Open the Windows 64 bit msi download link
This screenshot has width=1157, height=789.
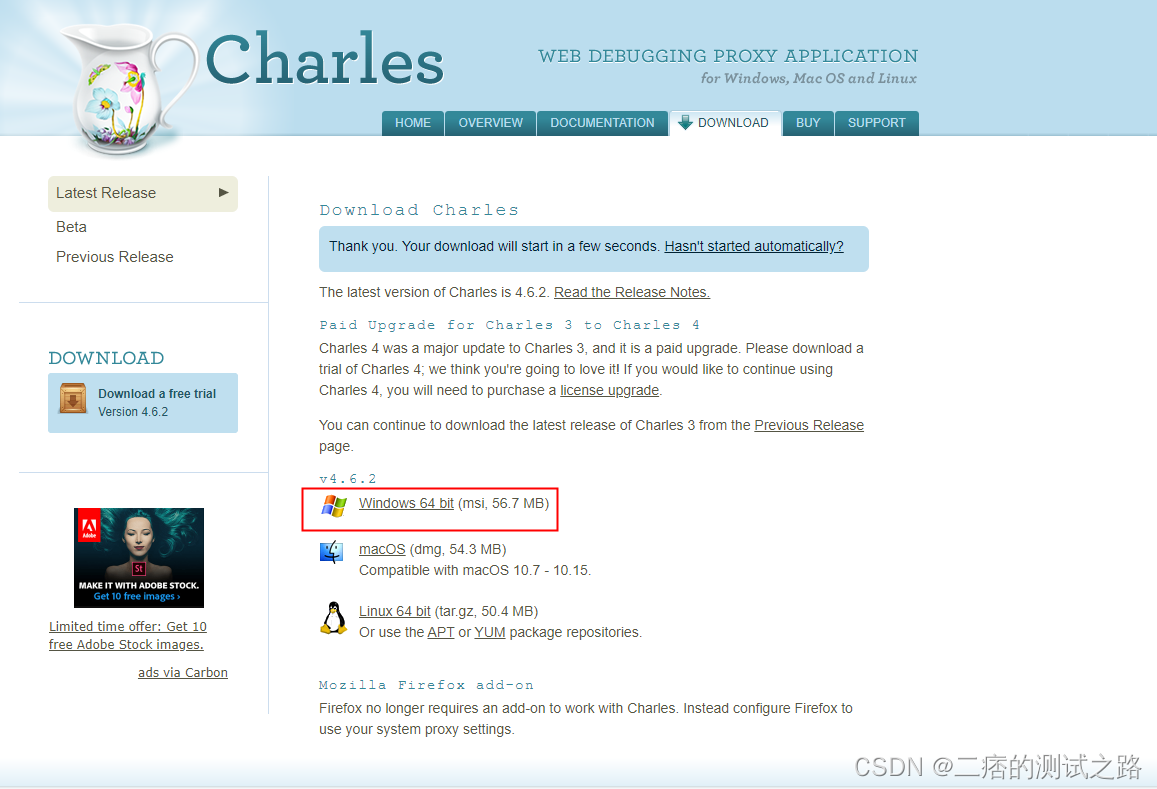tap(406, 503)
